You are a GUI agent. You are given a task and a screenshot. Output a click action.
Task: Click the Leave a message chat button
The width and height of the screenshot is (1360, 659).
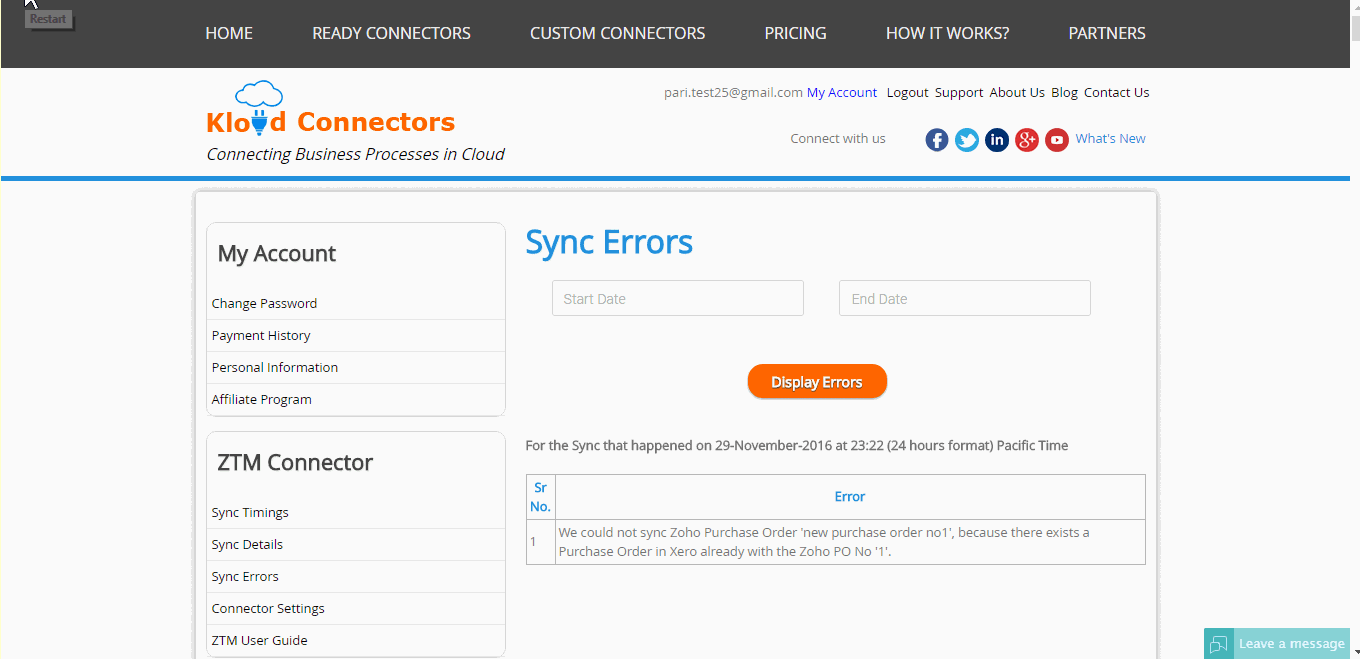(x=1277, y=643)
